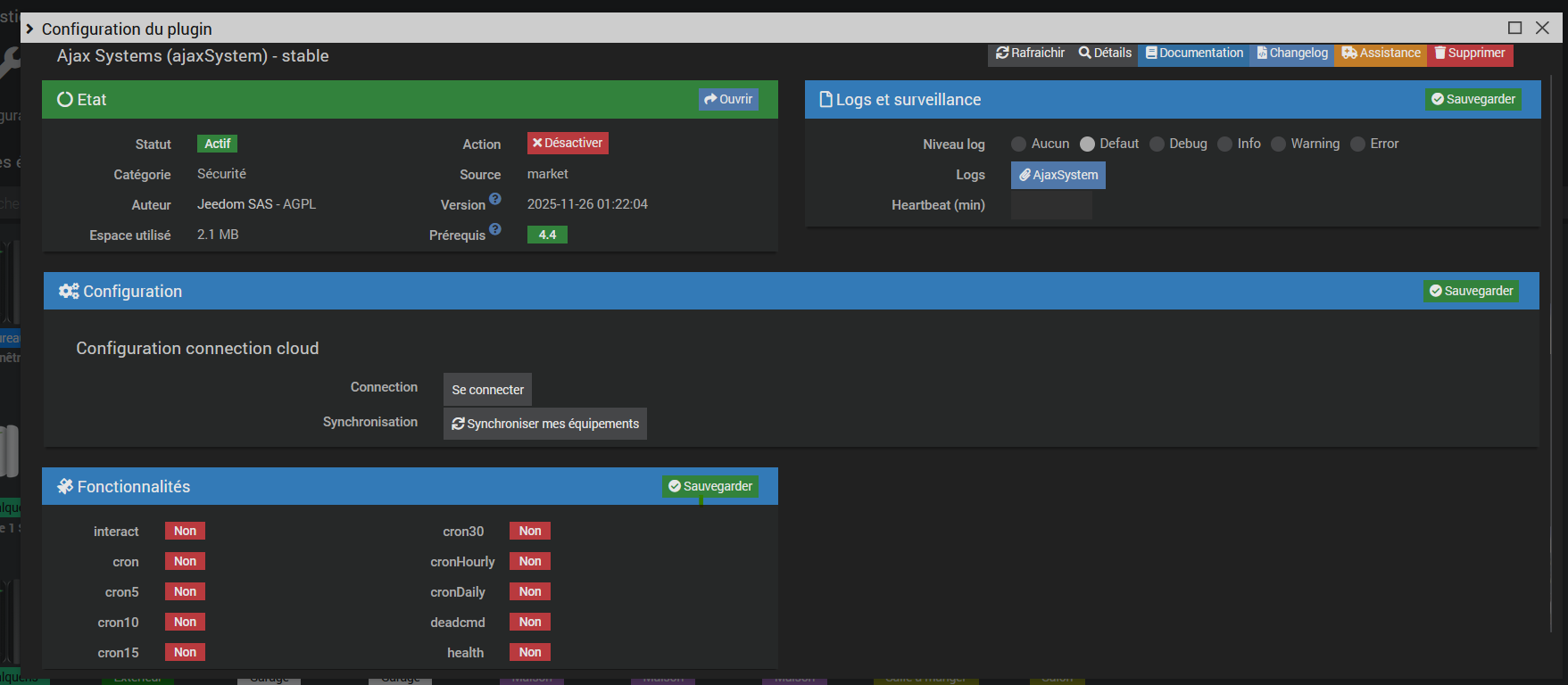The height and width of the screenshot is (685, 1568).
Task: Open plugin Documentation
Action: [1194, 54]
